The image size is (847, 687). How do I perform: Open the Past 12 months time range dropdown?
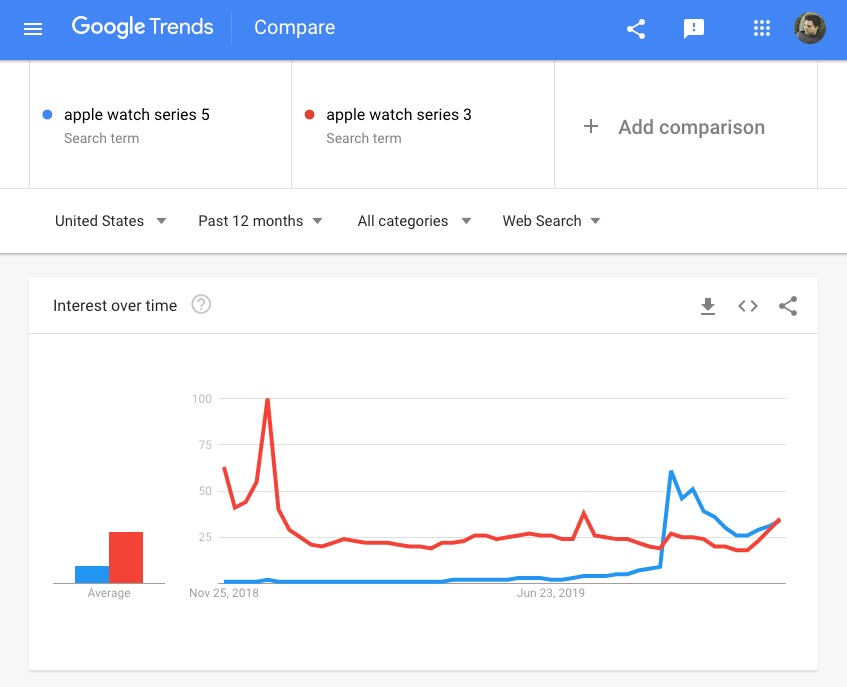pos(260,221)
